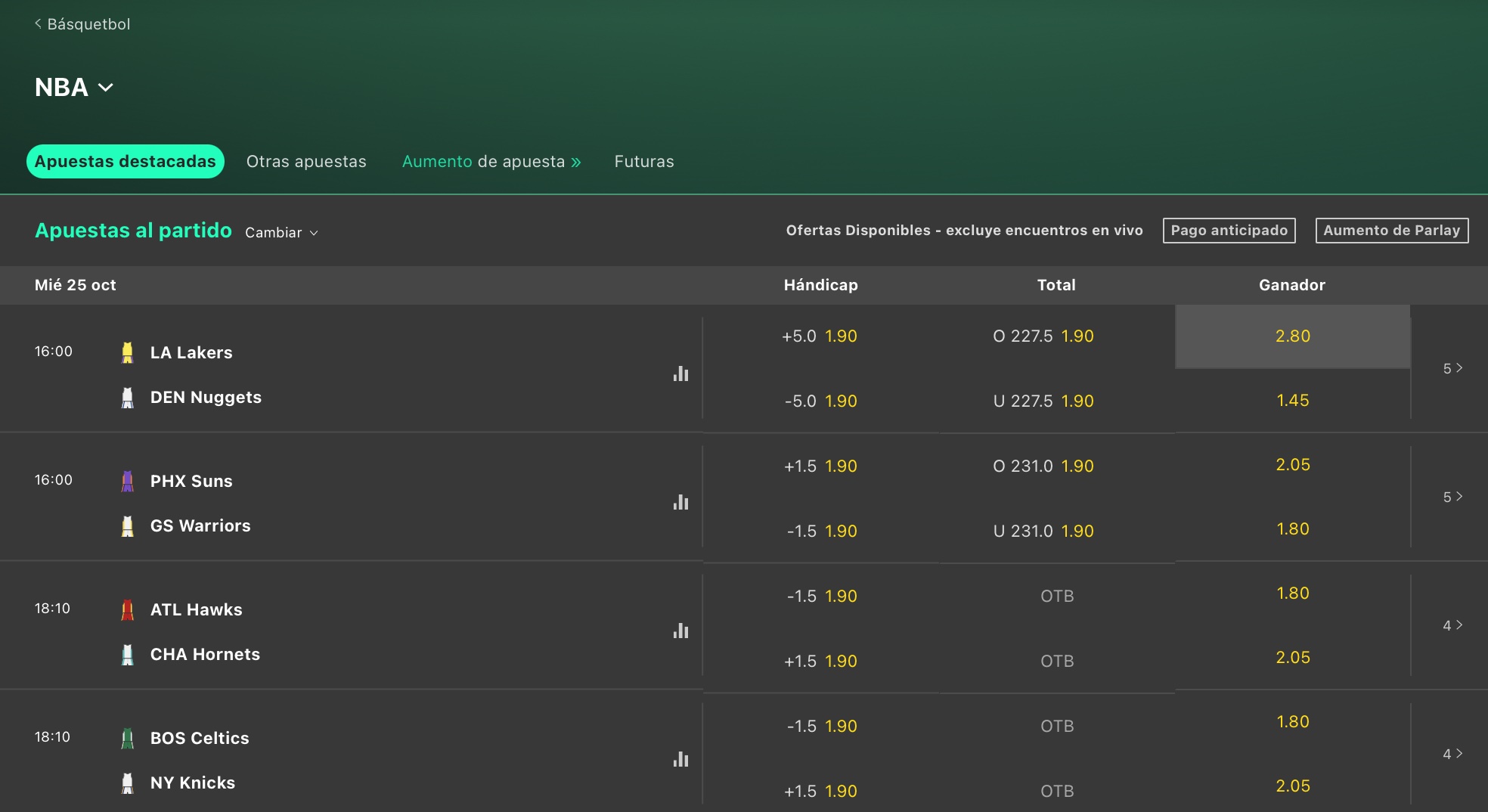The height and width of the screenshot is (812, 1488).
Task: Click the LA Lakers jersey icon
Action: (x=128, y=352)
